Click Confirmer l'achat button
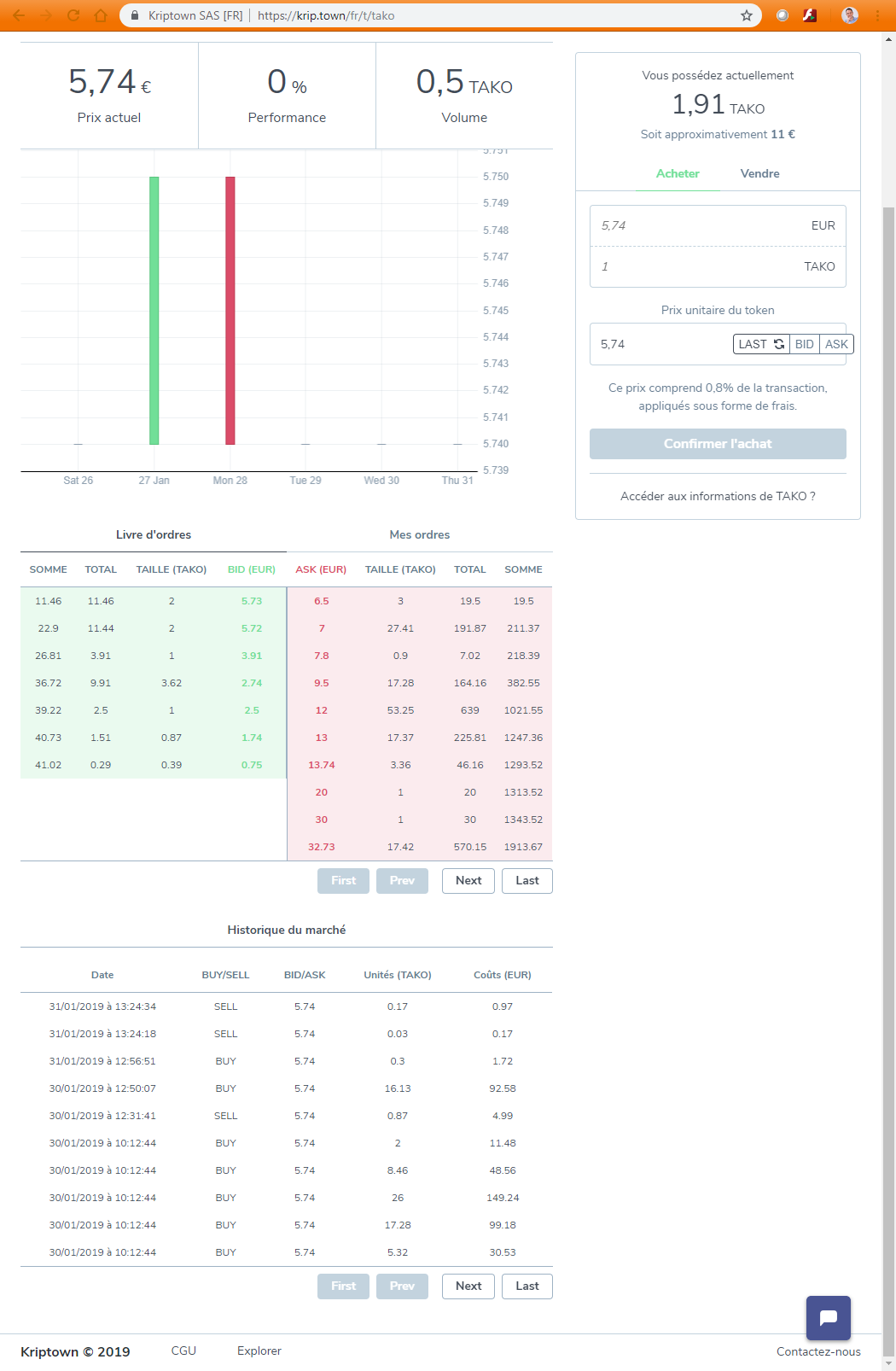 tap(718, 444)
